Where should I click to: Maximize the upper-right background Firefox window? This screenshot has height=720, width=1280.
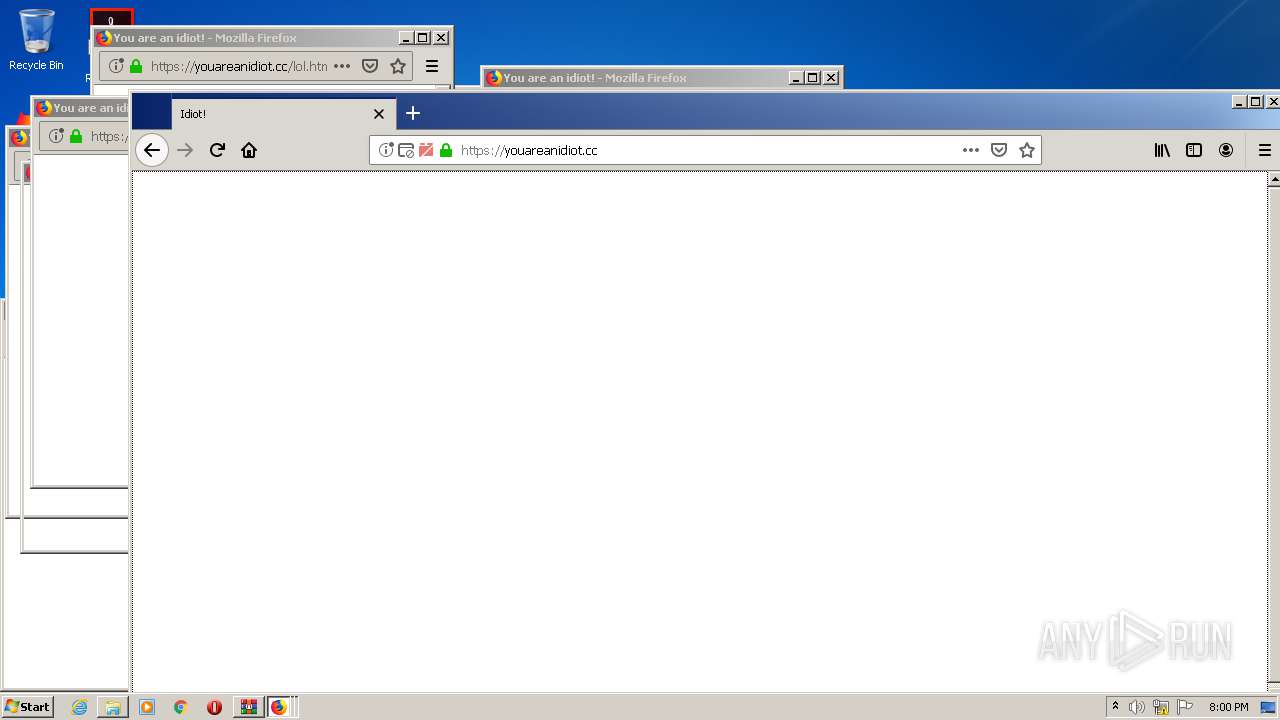pos(813,78)
